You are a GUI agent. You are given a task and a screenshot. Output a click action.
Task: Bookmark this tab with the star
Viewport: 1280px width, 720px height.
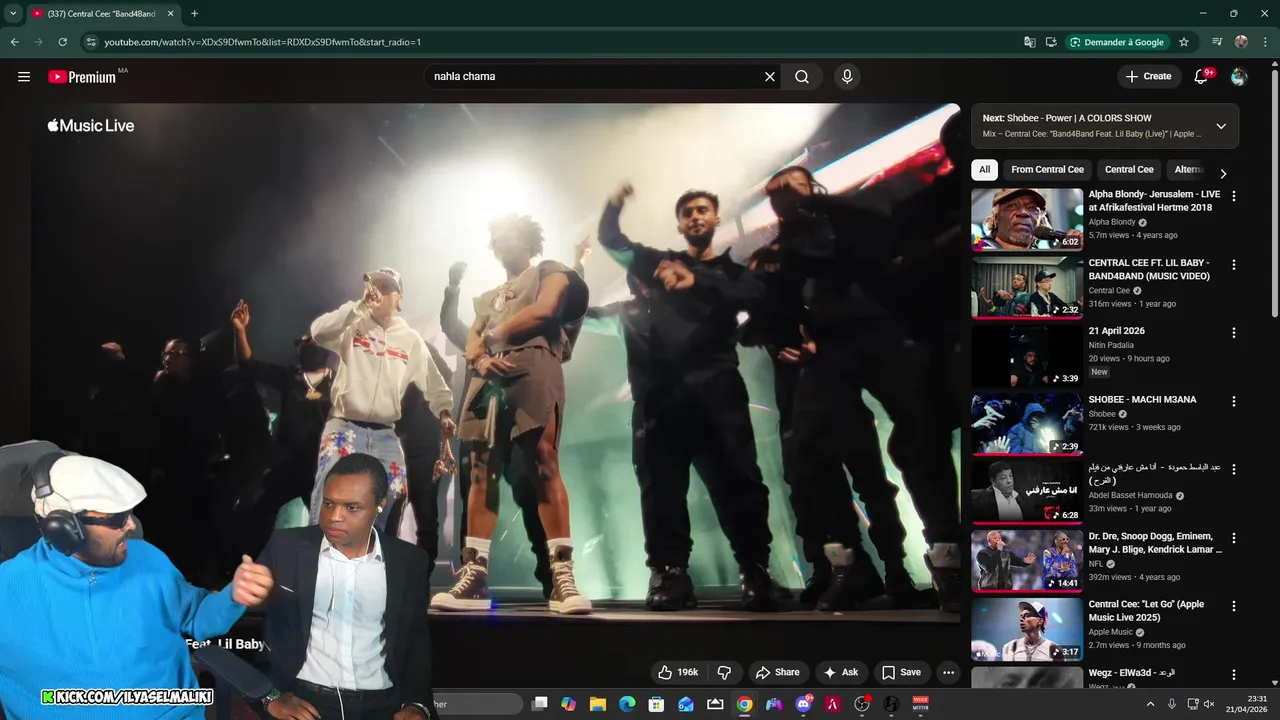[1184, 42]
